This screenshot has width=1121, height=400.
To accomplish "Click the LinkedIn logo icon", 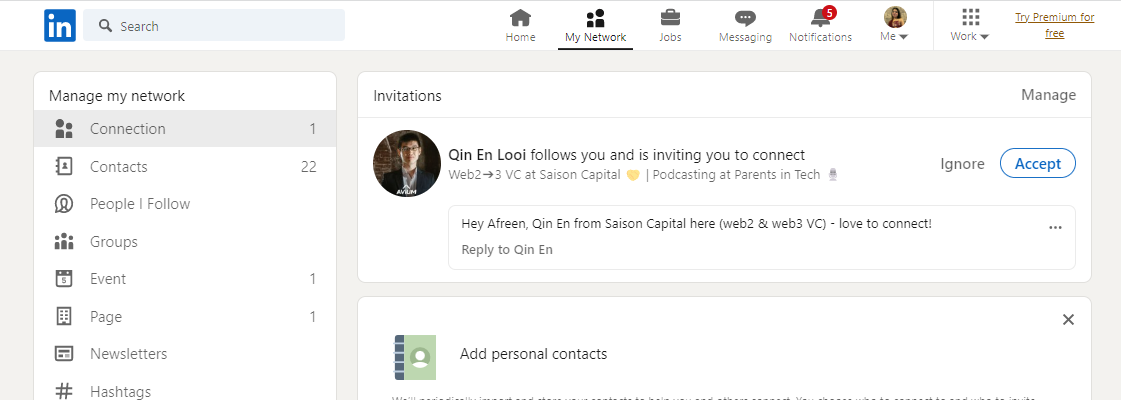I will pos(60,25).
